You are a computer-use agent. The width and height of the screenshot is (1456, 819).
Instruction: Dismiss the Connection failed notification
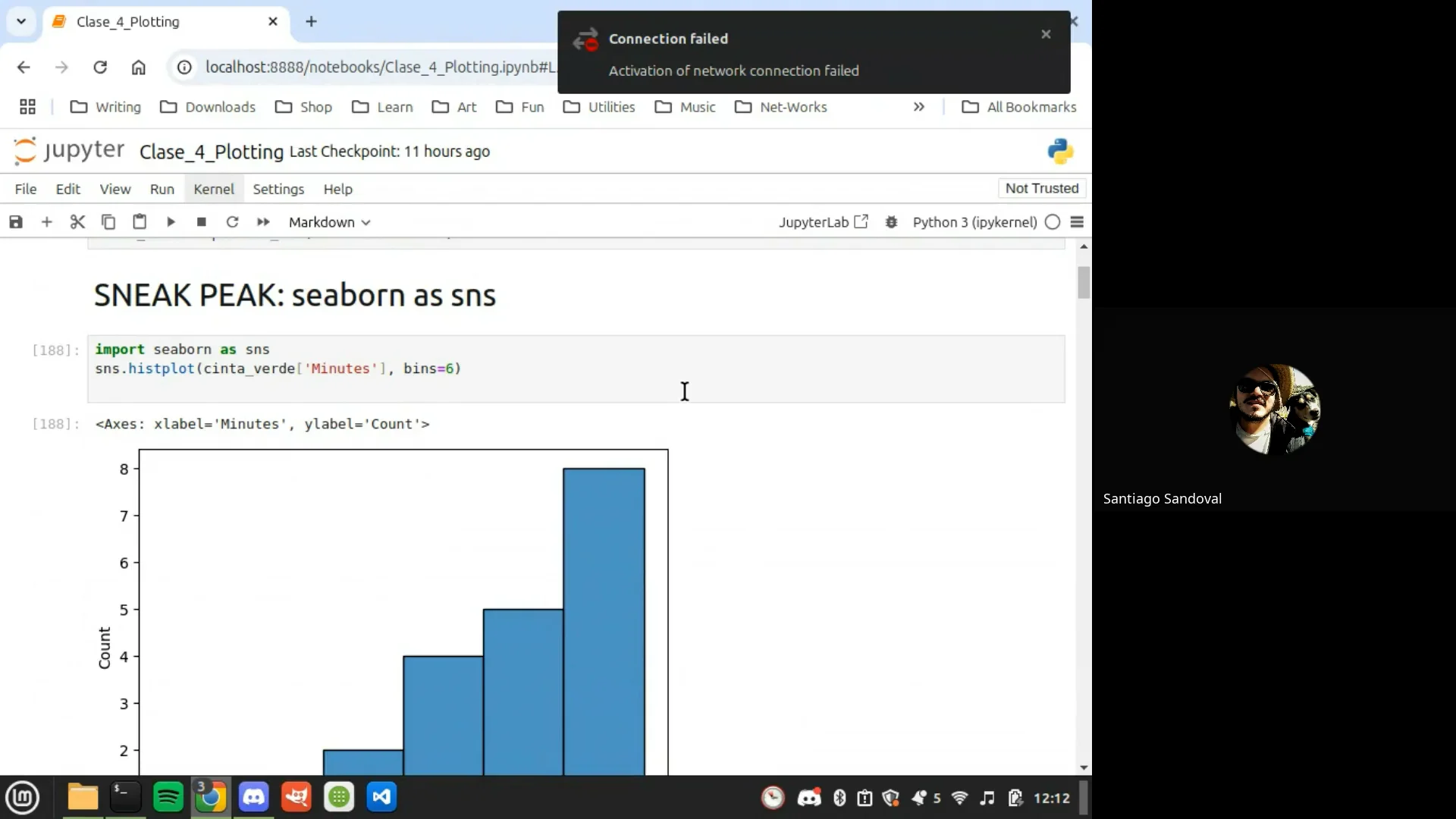pyautogui.click(x=1045, y=34)
